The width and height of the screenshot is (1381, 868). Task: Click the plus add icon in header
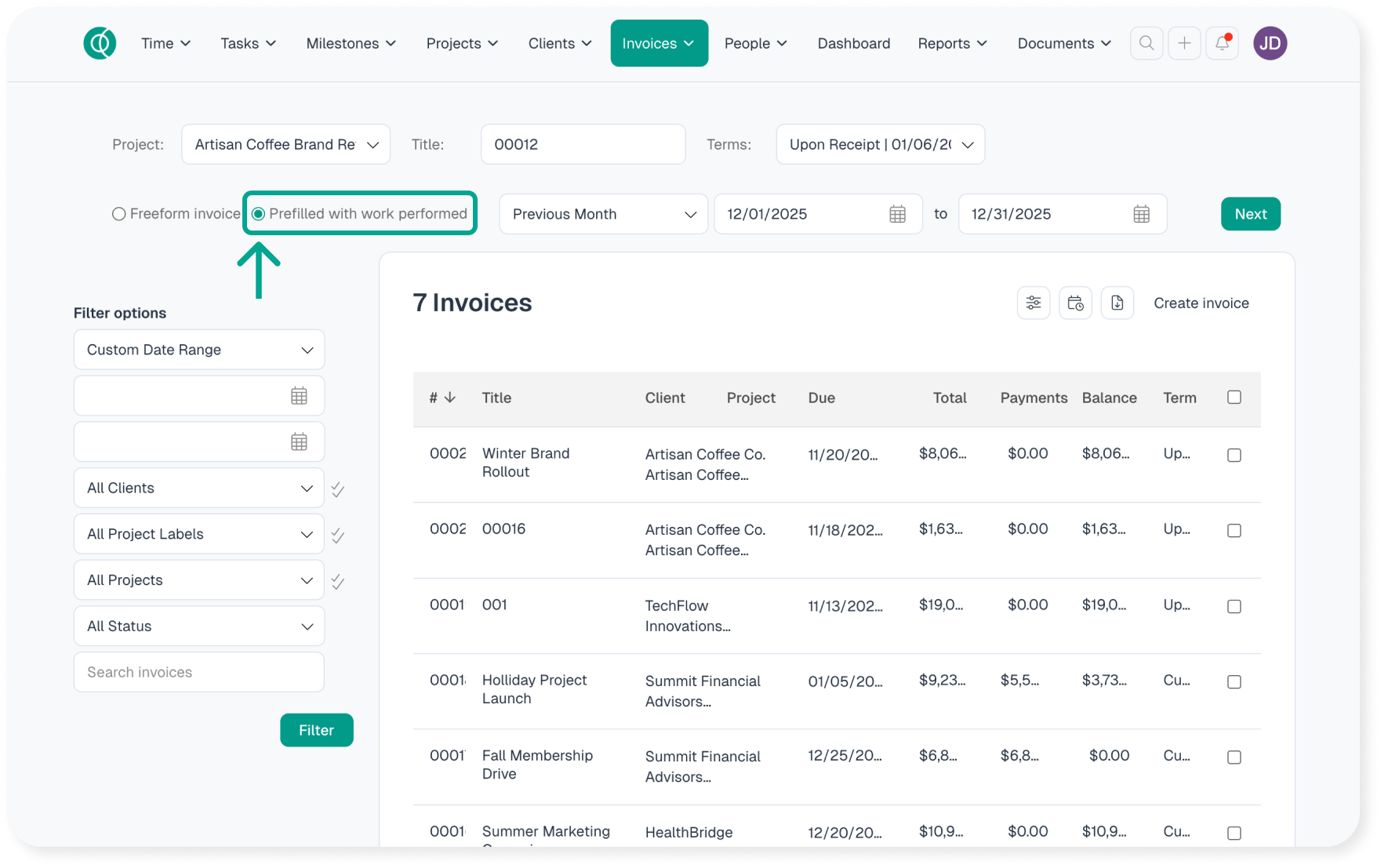click(x=1184, y=43)
